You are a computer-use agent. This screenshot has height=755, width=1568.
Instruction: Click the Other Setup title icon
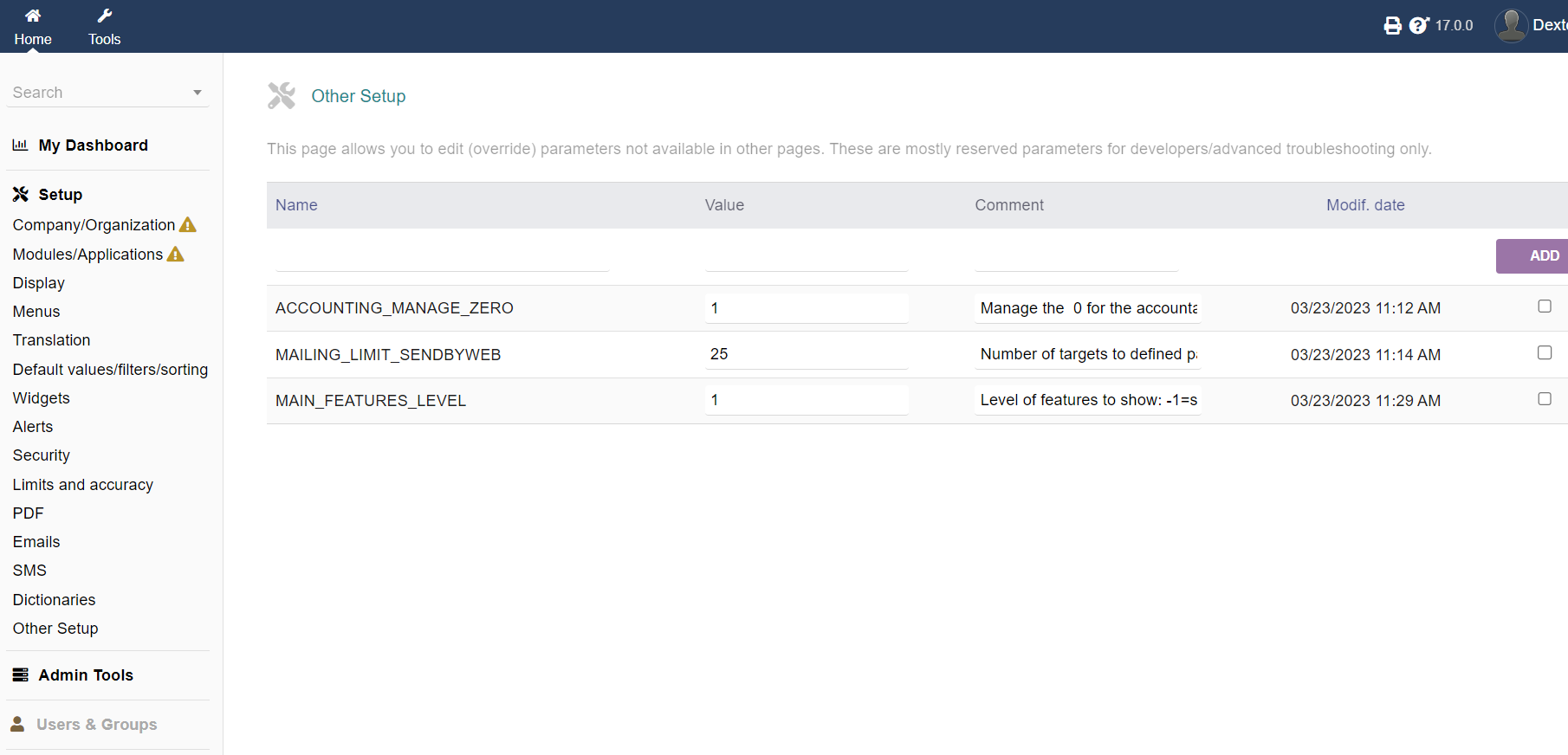[x=282, y=96]
